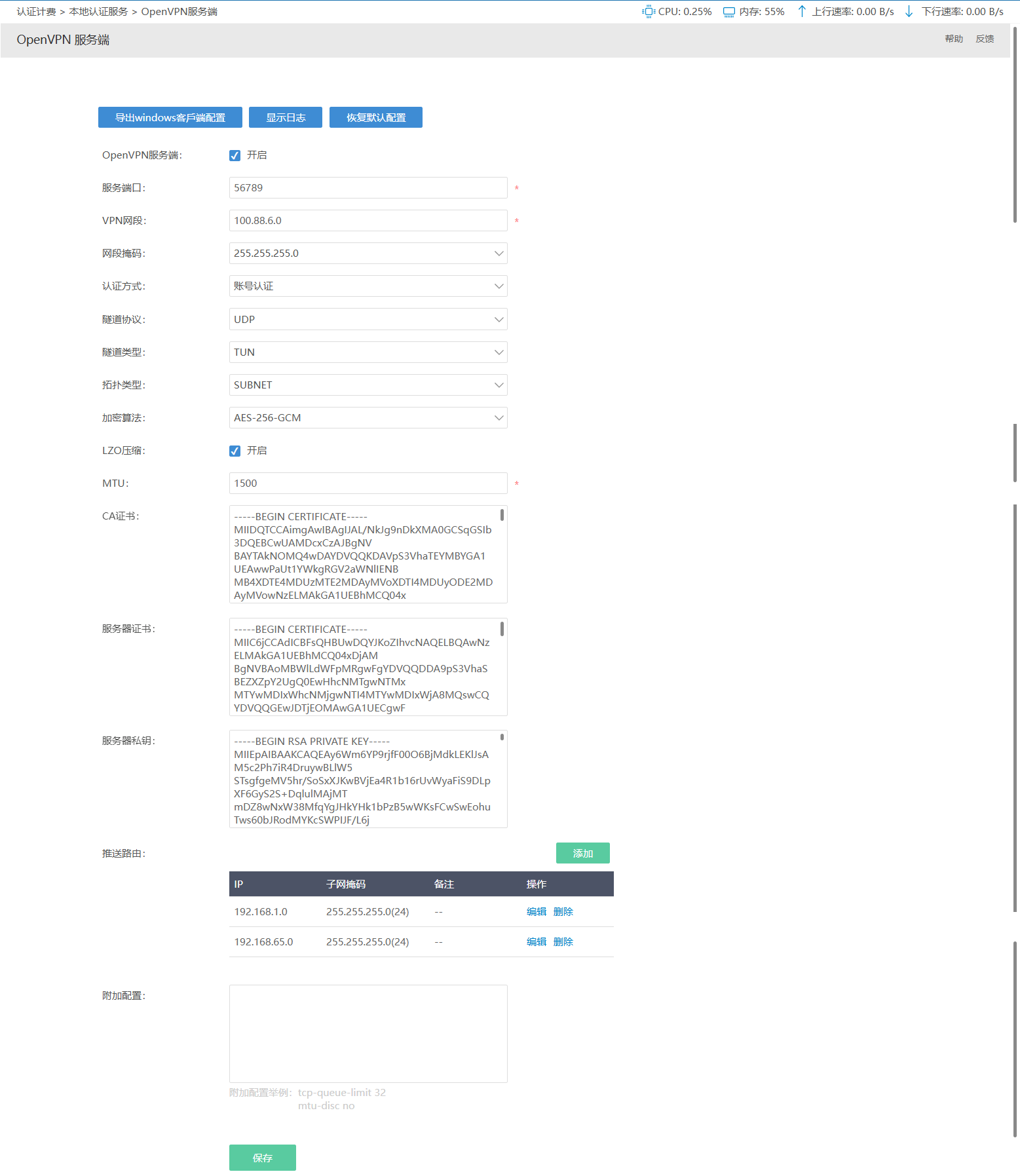Delete the 192.168.65.0 route
Screen dimensions: 1020x1176
point(563,942)
